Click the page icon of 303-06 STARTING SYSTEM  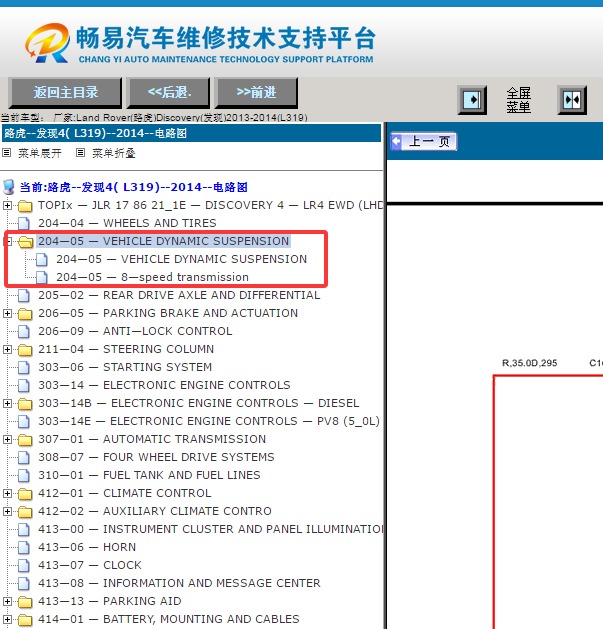pos(24,367)
